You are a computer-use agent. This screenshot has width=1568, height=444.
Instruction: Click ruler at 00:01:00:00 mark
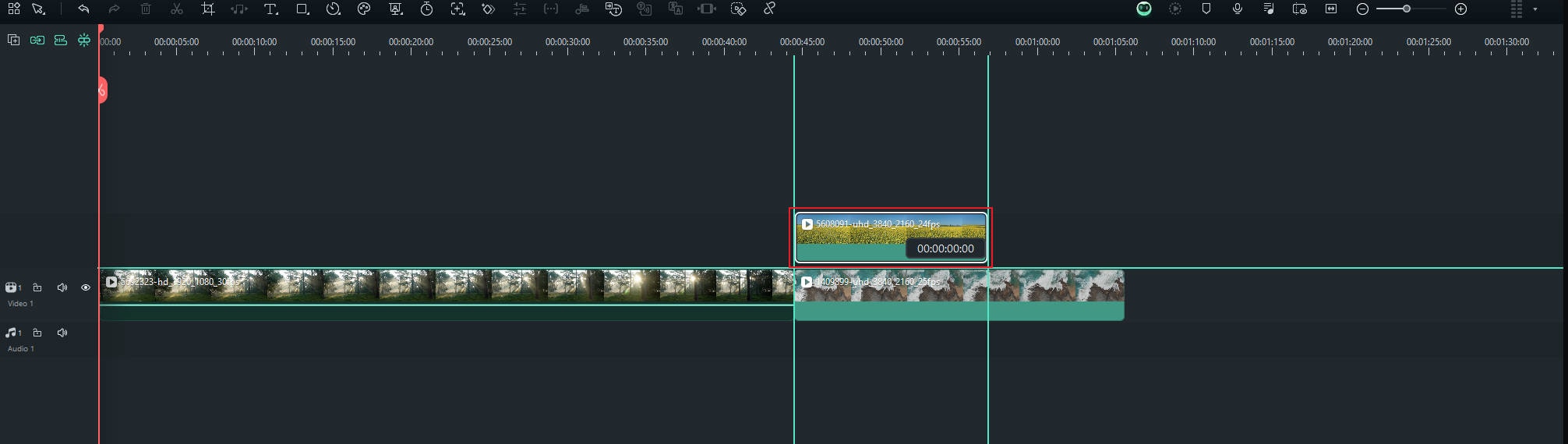[1037, 42]
